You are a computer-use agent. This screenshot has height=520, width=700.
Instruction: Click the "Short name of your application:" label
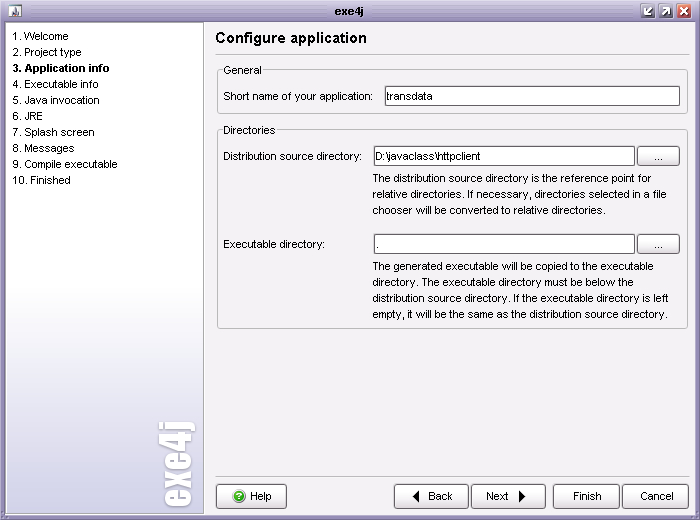point(298,96)
